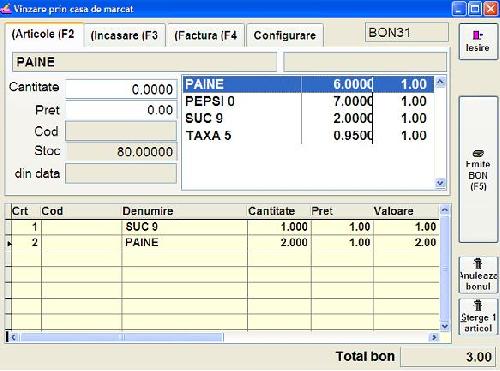This screenshot has width=500, height=371.
Task: Click the Anuleaza bonul button
Action: click(478, 275)
